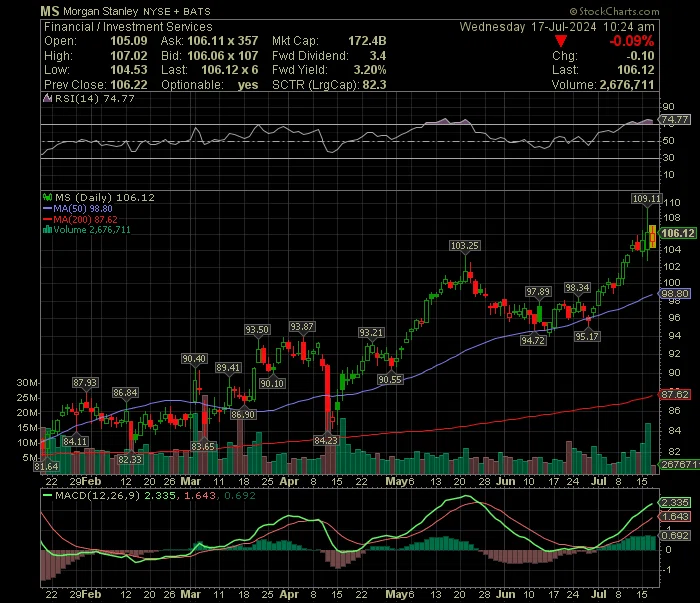Viewport: 700px width, 603px height.
Task: Click the 82.33 price label
Action: pos(130,460)
